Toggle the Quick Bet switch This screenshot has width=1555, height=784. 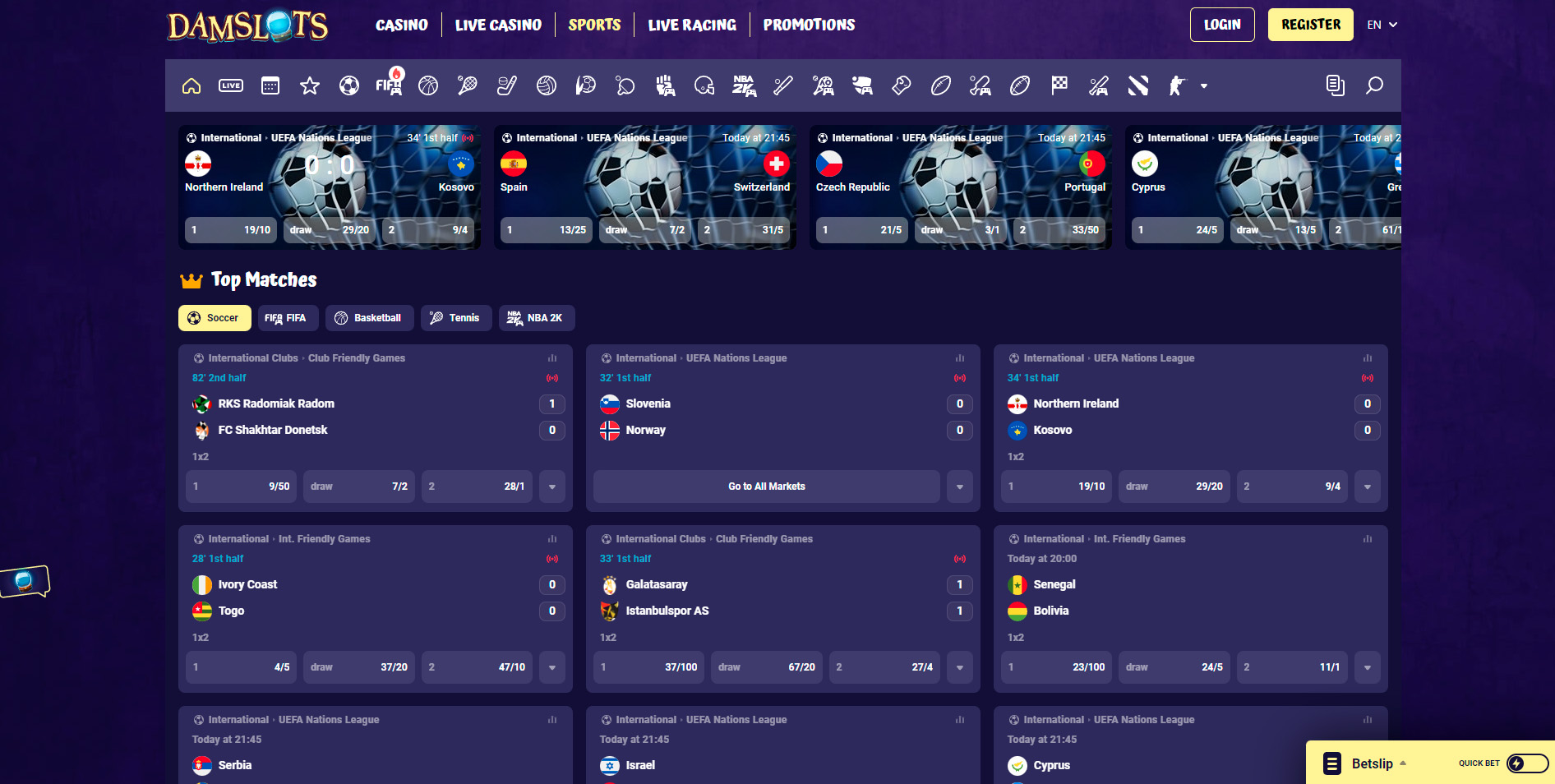(1527, 763)
